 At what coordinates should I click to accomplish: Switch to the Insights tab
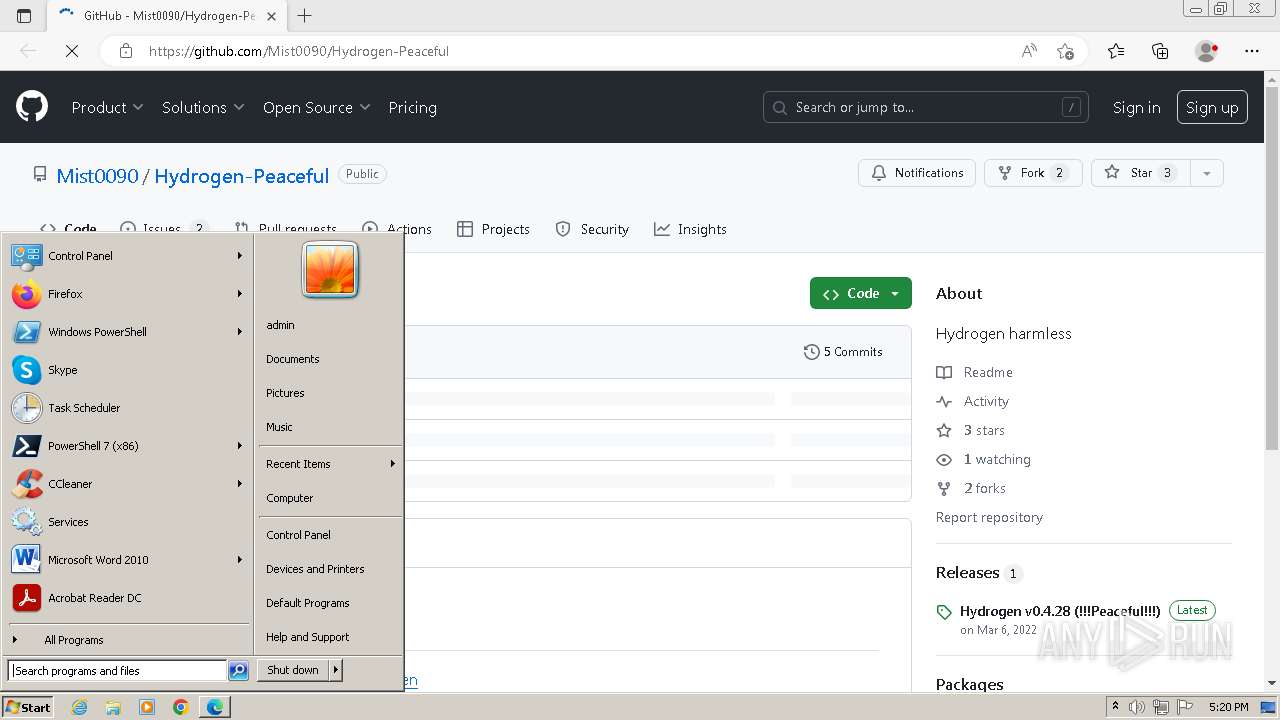pyautogui.click(x=690, y=229)
